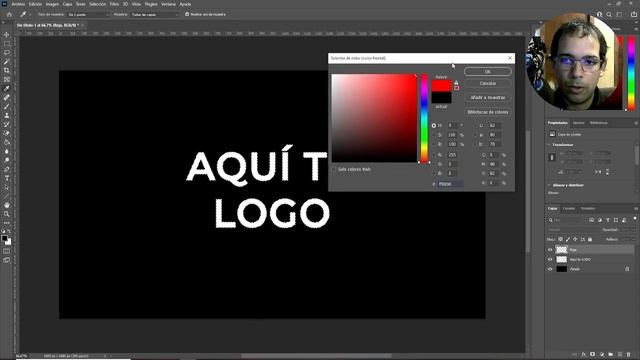
Task: Click the vertical hue slider strip
Action: 424,118
